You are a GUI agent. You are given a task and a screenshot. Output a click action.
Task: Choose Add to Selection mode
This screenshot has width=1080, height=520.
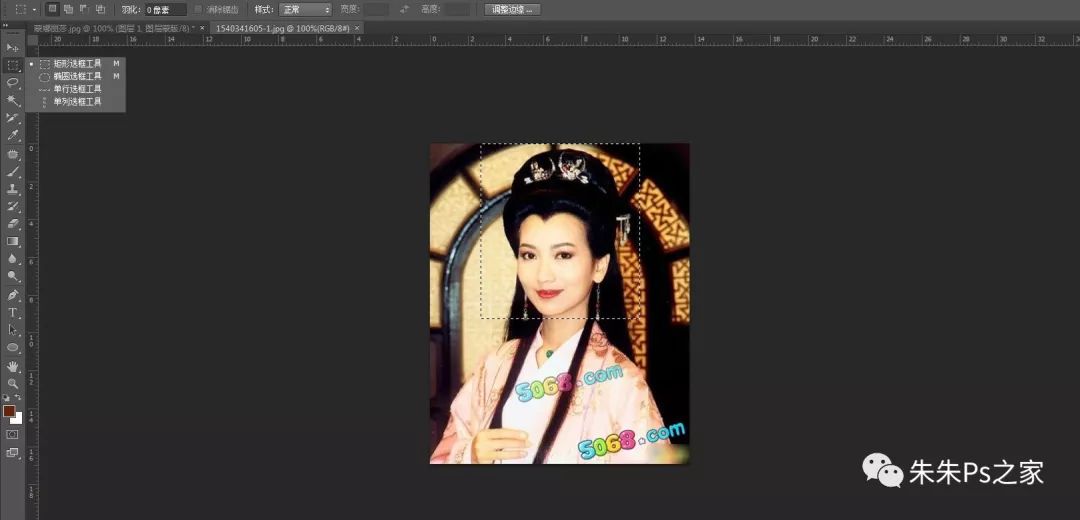tap(68, 9)
